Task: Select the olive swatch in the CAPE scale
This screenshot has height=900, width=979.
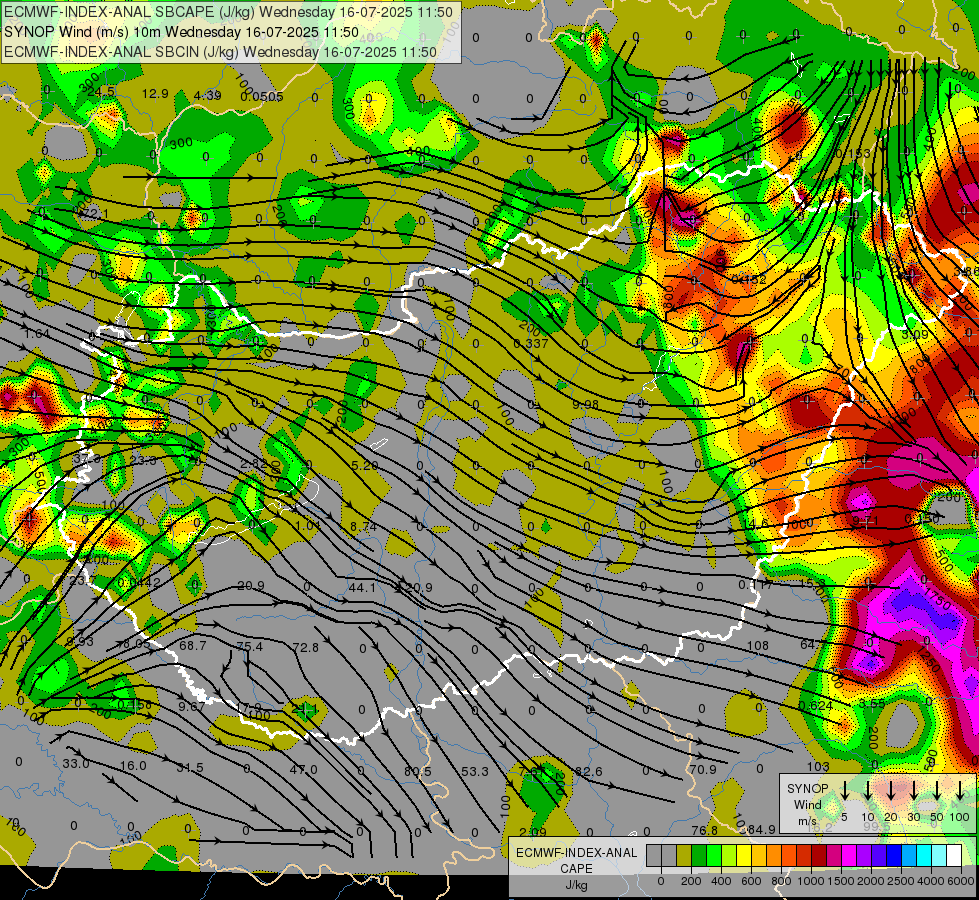Action: [x=684, y=855]
